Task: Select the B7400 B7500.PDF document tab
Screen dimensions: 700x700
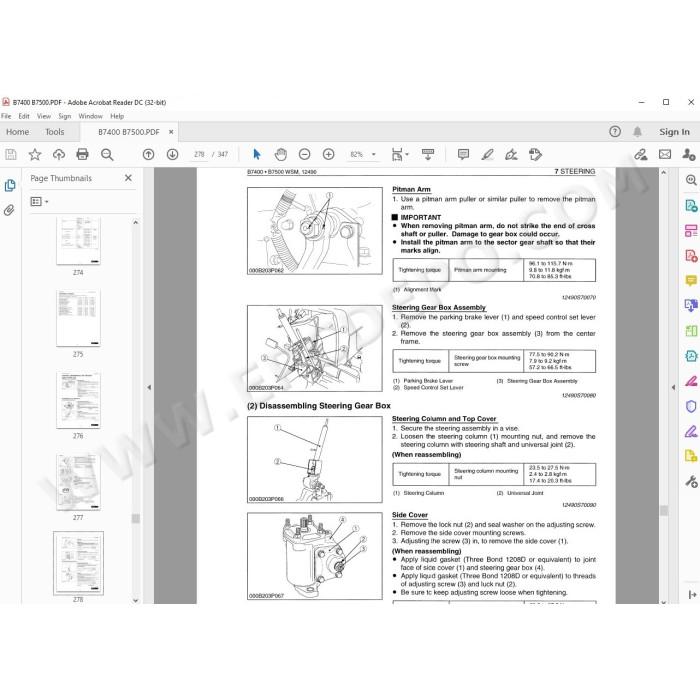Action: point(129,132)
